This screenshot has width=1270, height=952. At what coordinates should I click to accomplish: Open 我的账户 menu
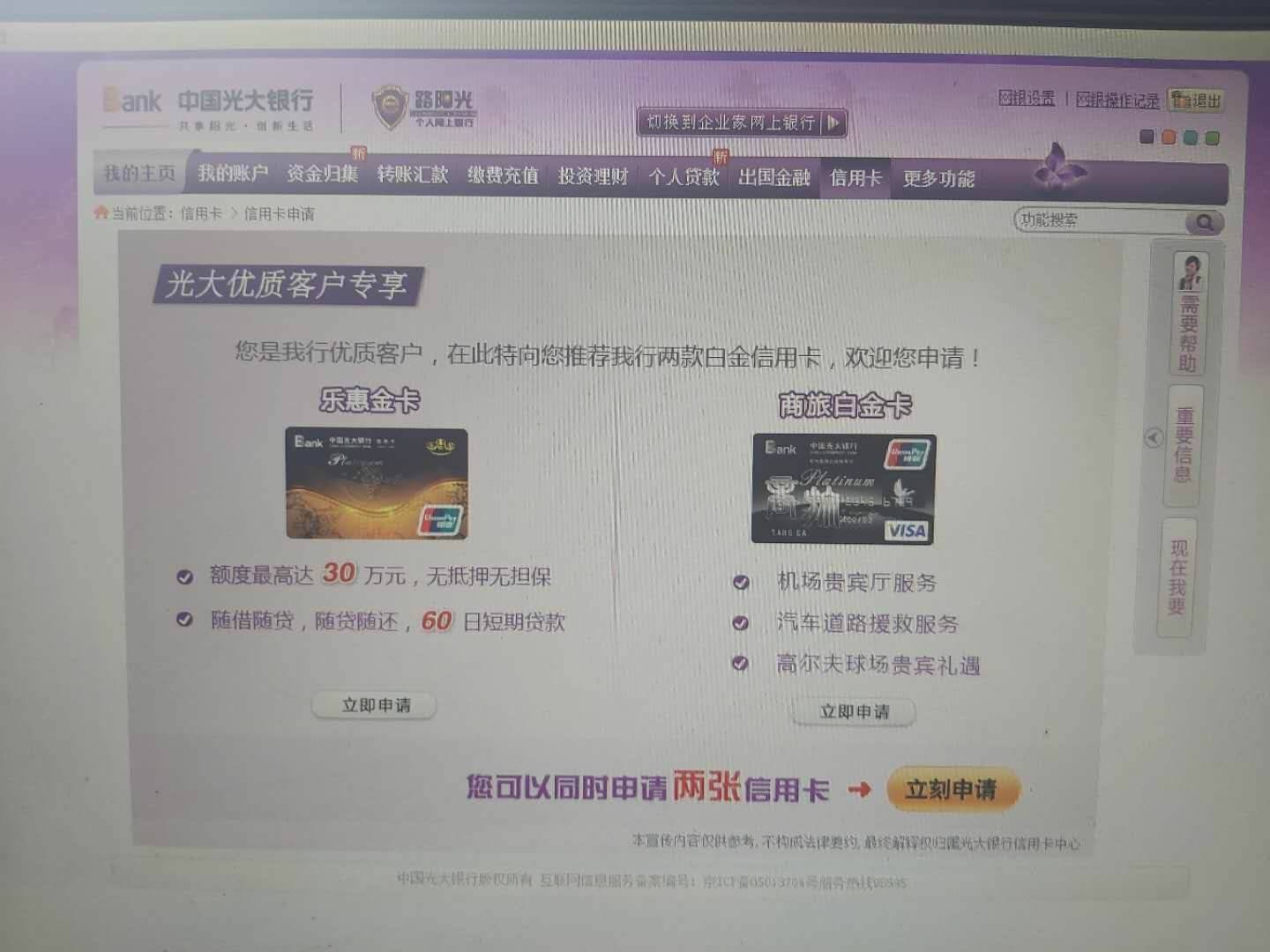click(x=233, y=174)
